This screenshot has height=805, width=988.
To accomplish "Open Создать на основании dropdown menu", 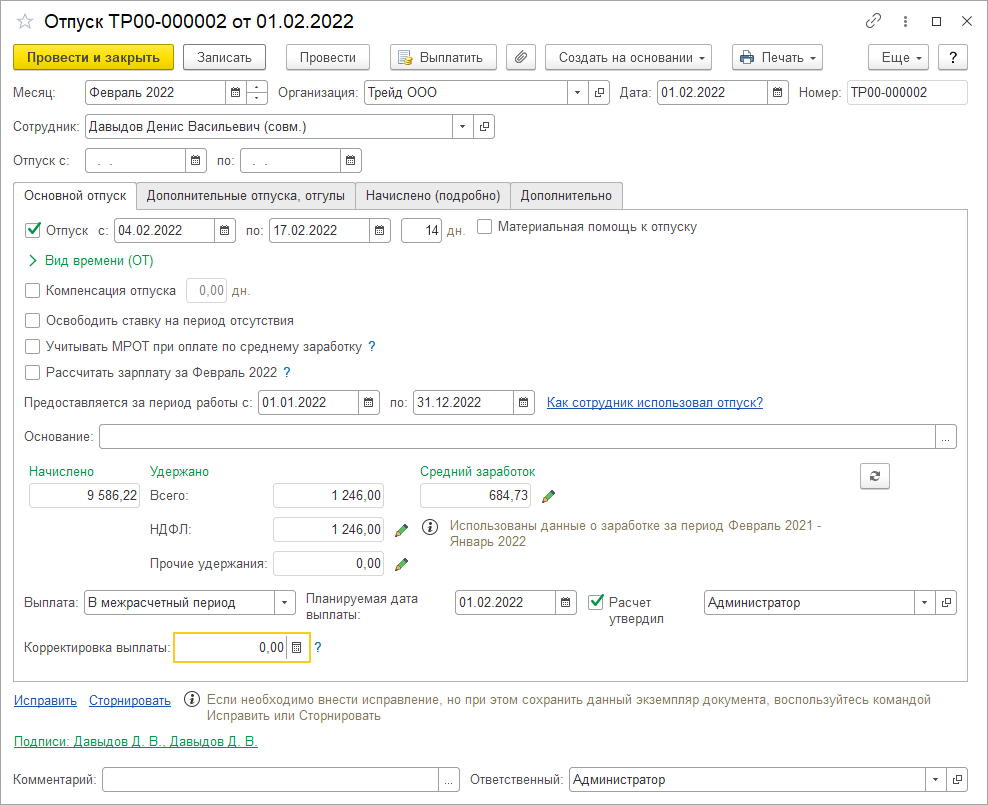I will pyautogui.click(x=627, y=57).
